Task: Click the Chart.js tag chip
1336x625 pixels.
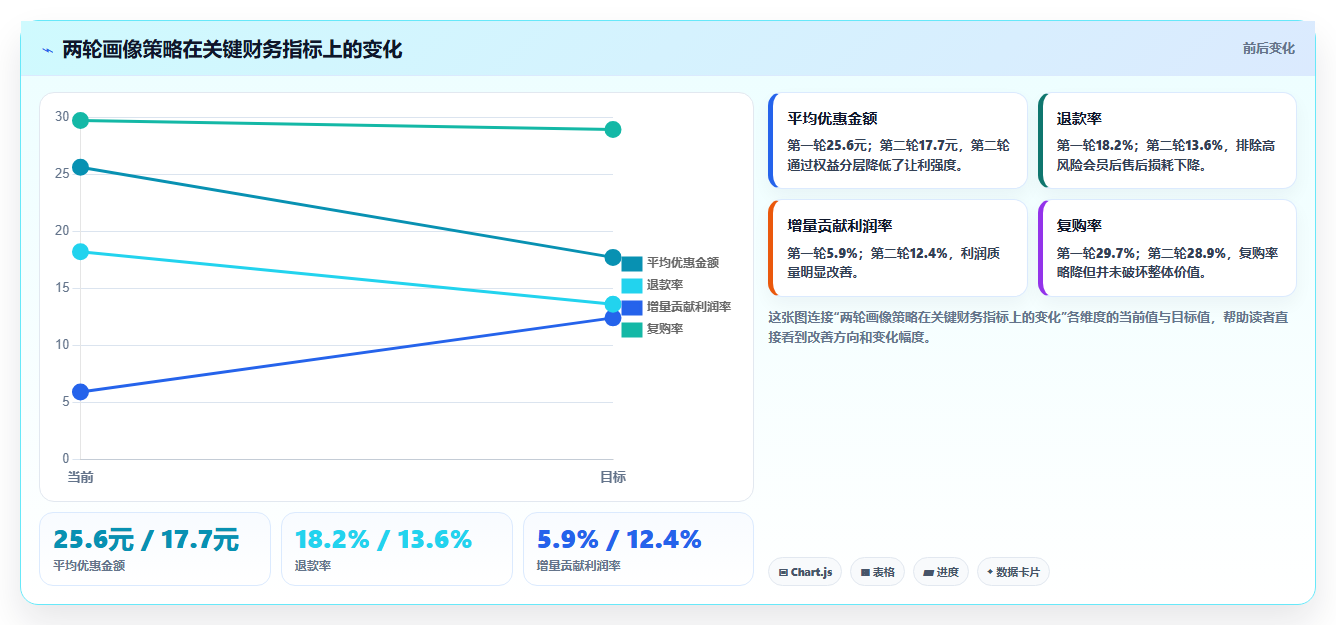Action: click(x=805, y=572)
